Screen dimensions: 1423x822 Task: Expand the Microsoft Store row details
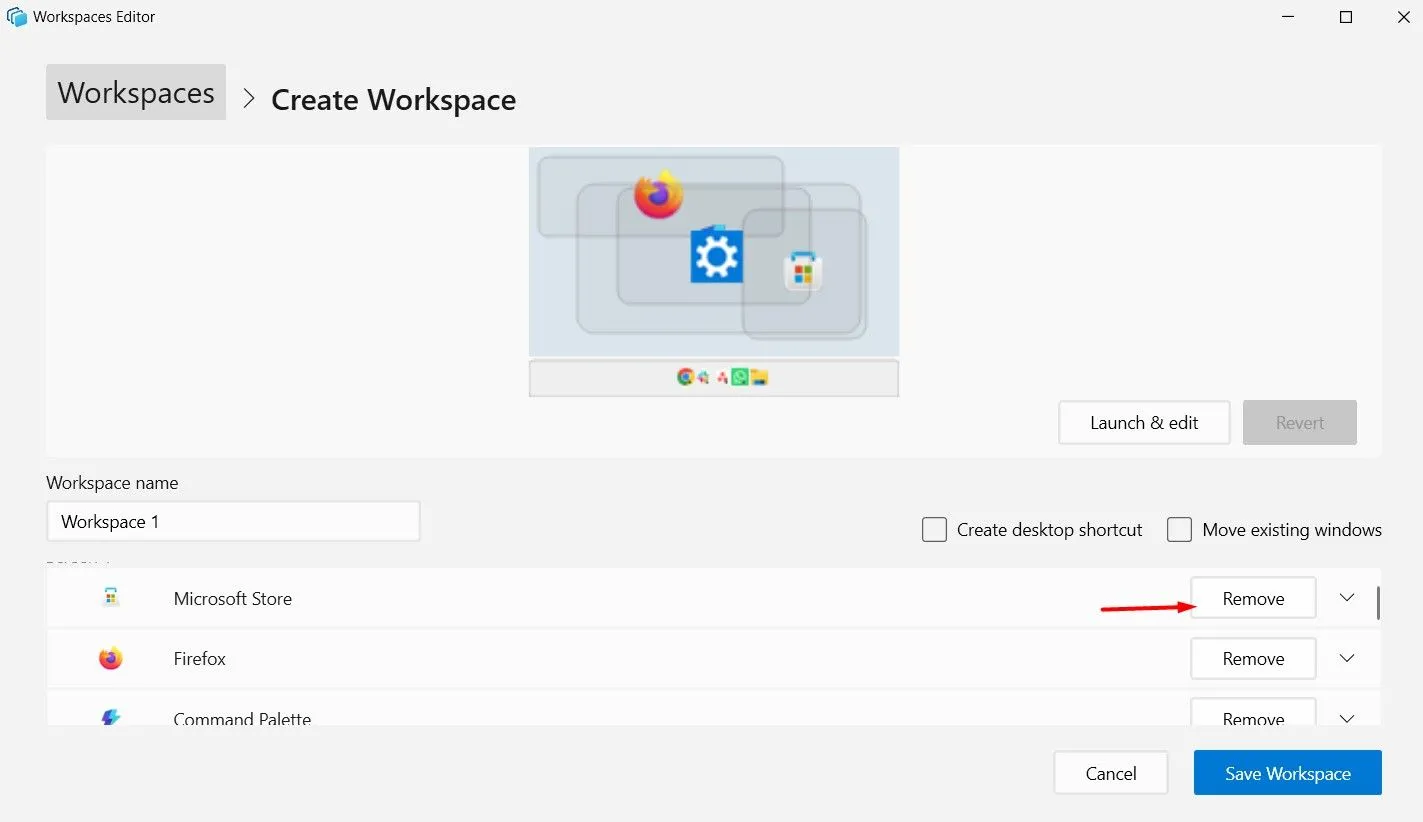coord(1346,597)
